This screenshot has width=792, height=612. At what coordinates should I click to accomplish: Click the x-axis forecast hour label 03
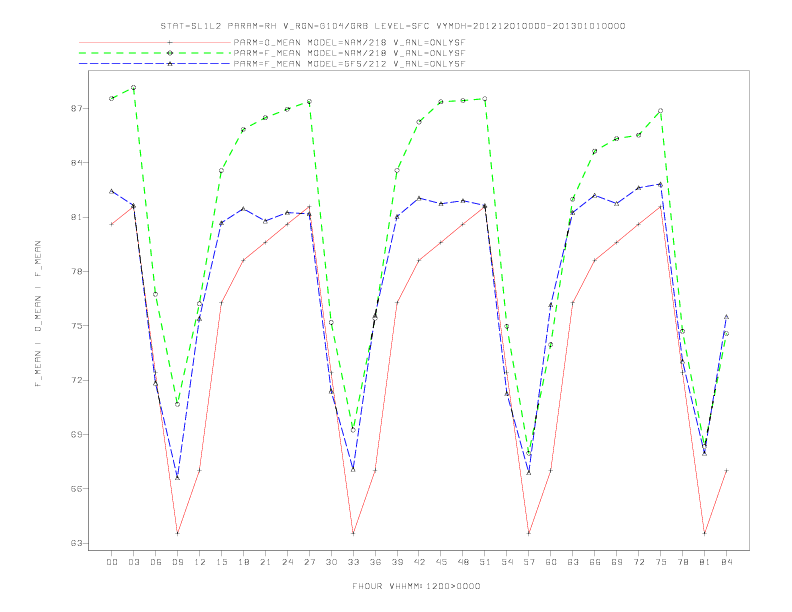click(x=133, y=562)
